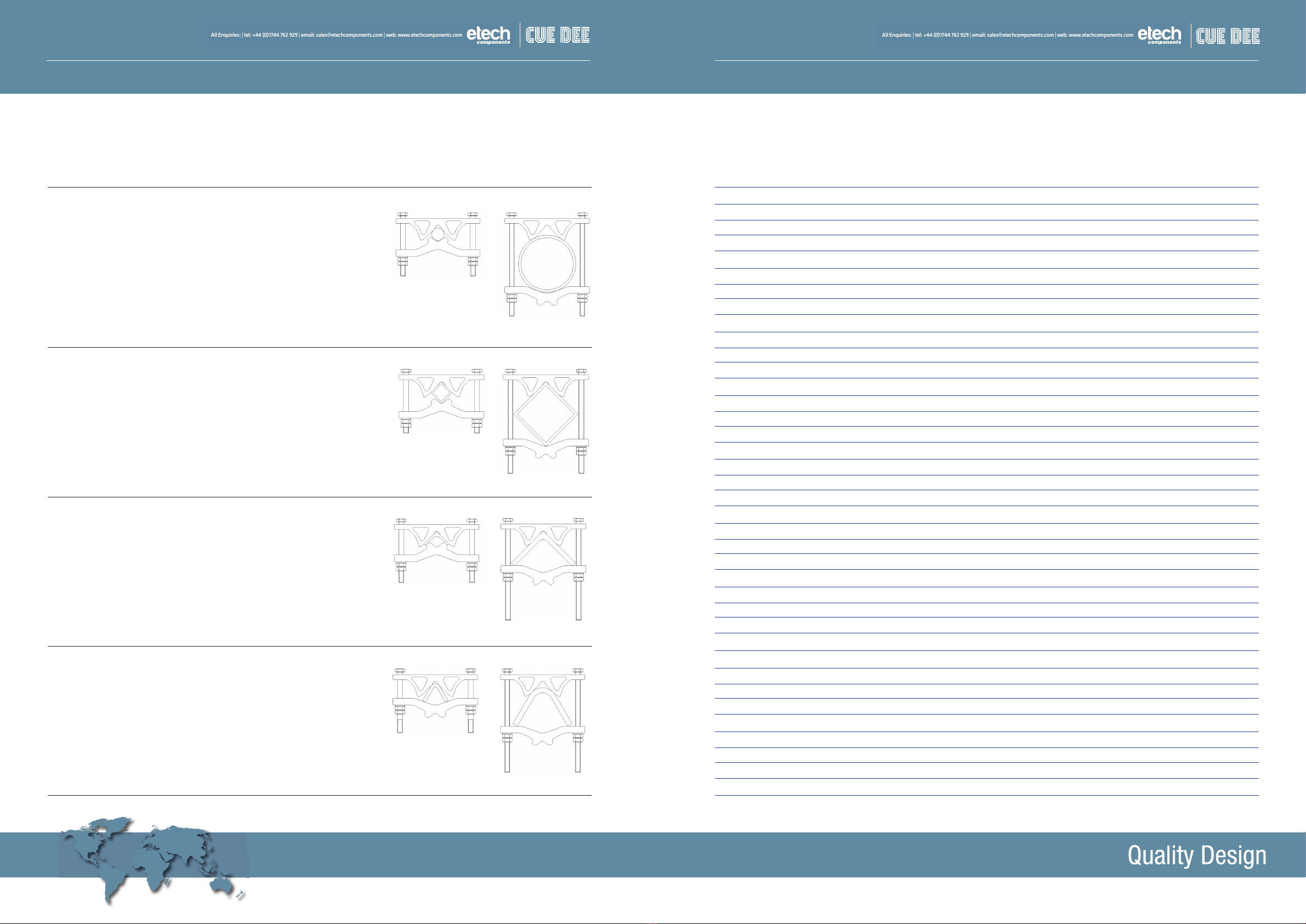Click the telephone number in right page header
The image size is (1306, 924).
[x=945, y=35]
